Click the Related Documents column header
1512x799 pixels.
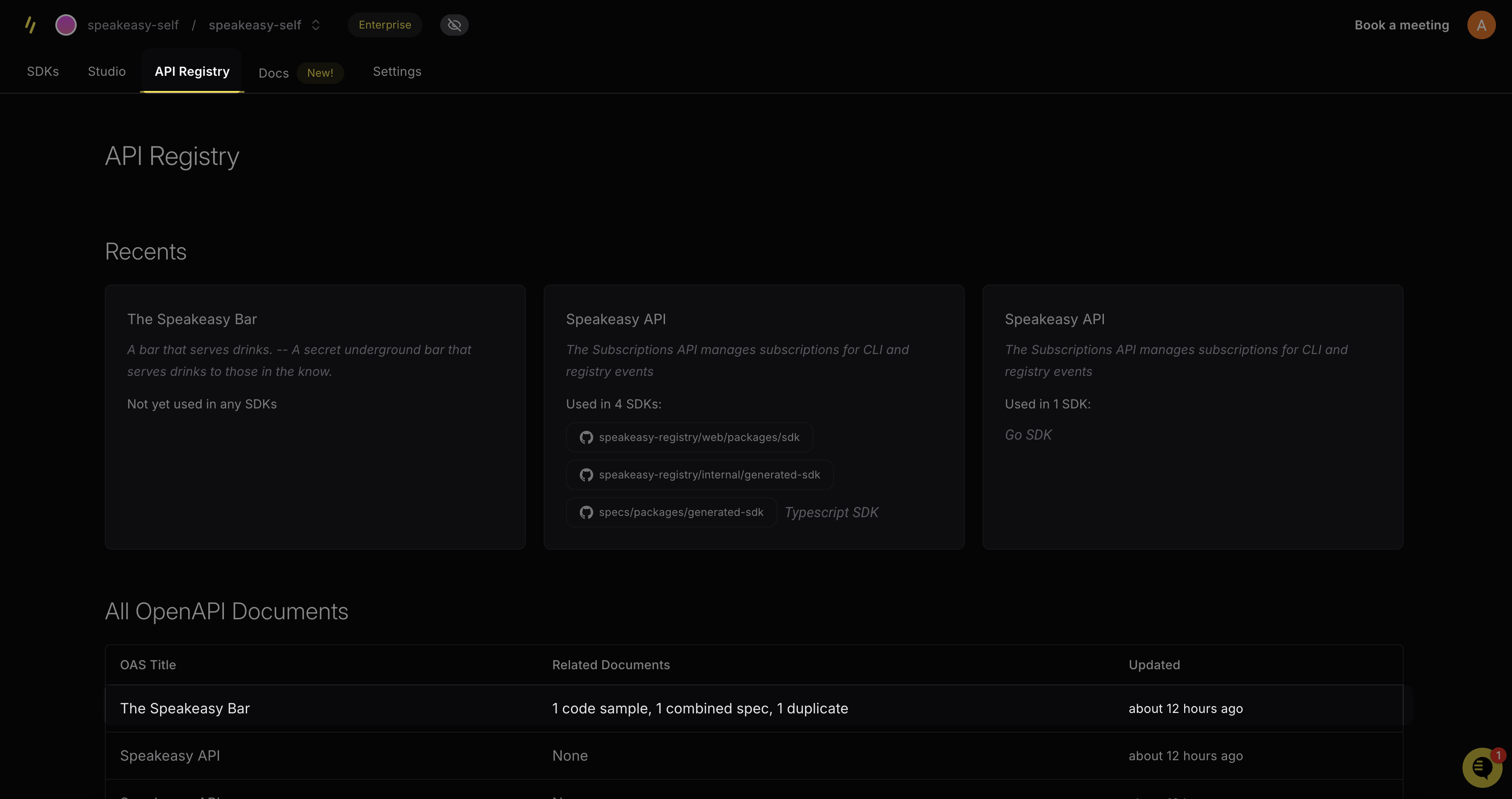click(x=611, y=665)
